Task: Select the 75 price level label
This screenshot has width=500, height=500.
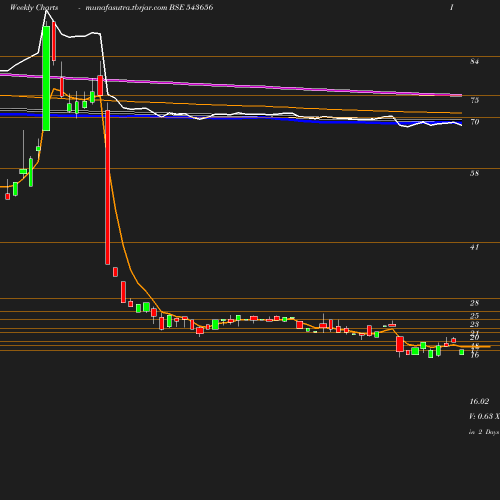Action: tap(474, 100)
